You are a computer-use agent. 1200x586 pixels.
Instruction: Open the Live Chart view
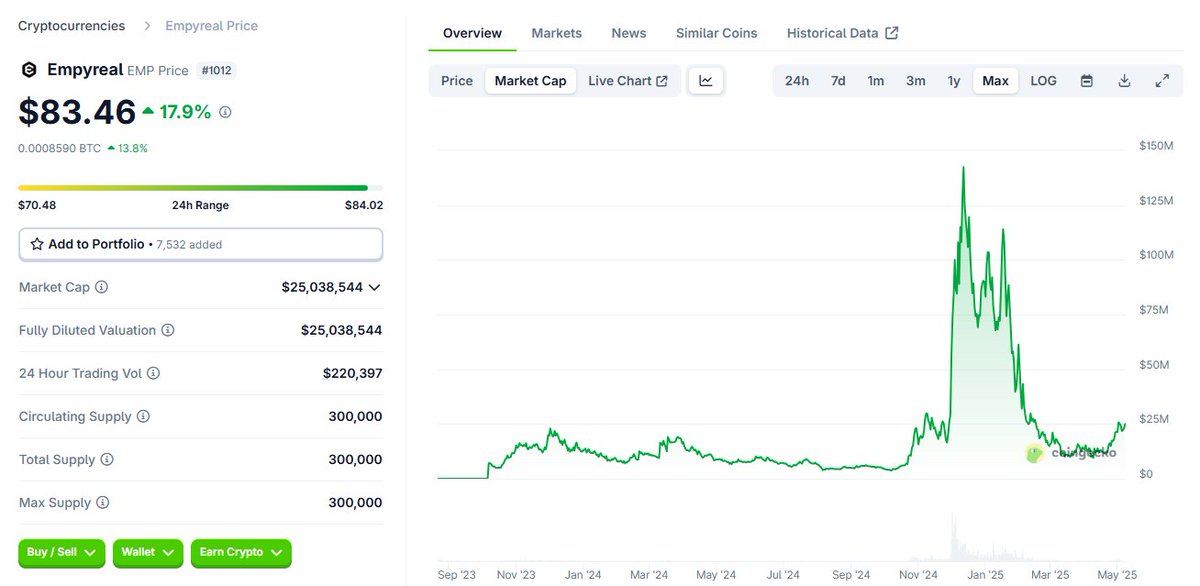click(628, 81)
